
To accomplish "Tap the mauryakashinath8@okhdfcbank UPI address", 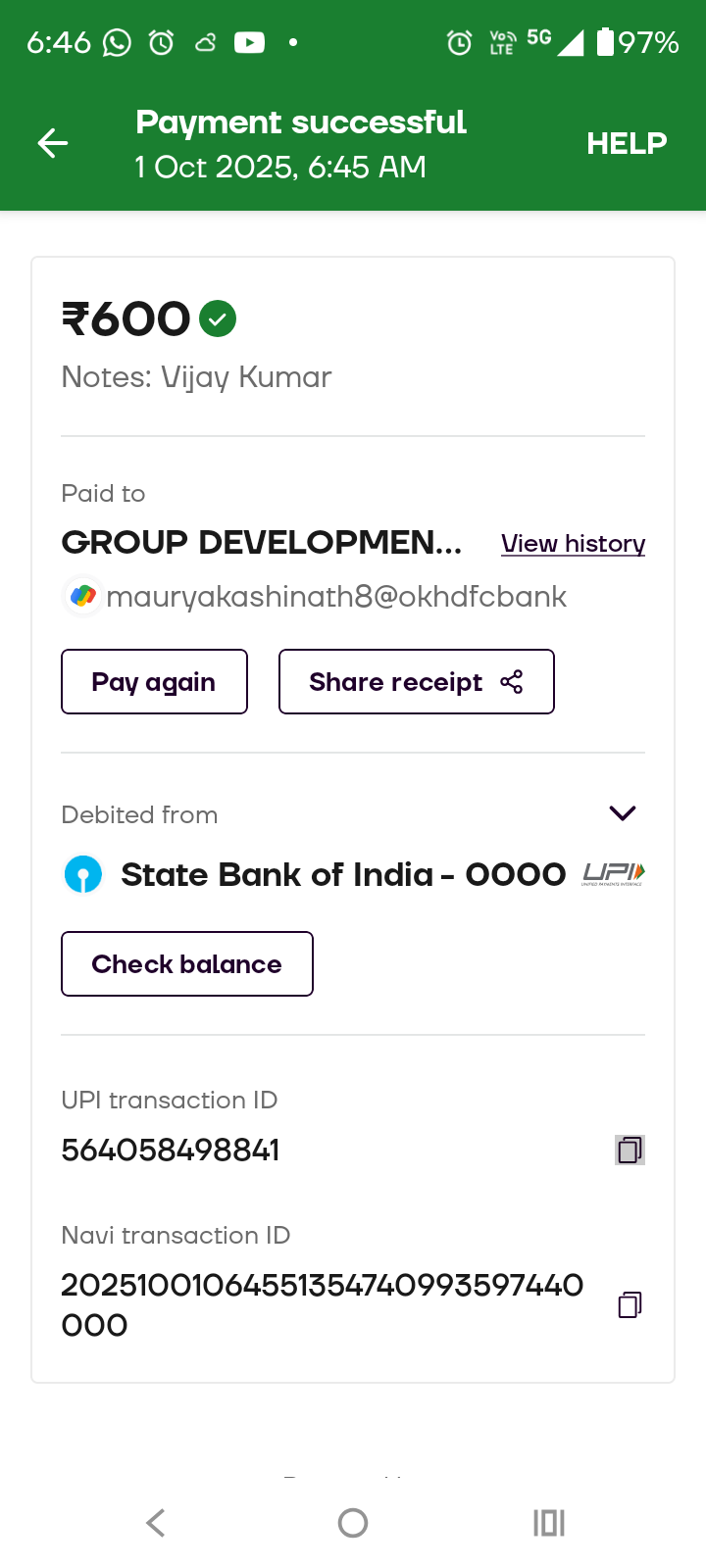I will click(336, 597).
